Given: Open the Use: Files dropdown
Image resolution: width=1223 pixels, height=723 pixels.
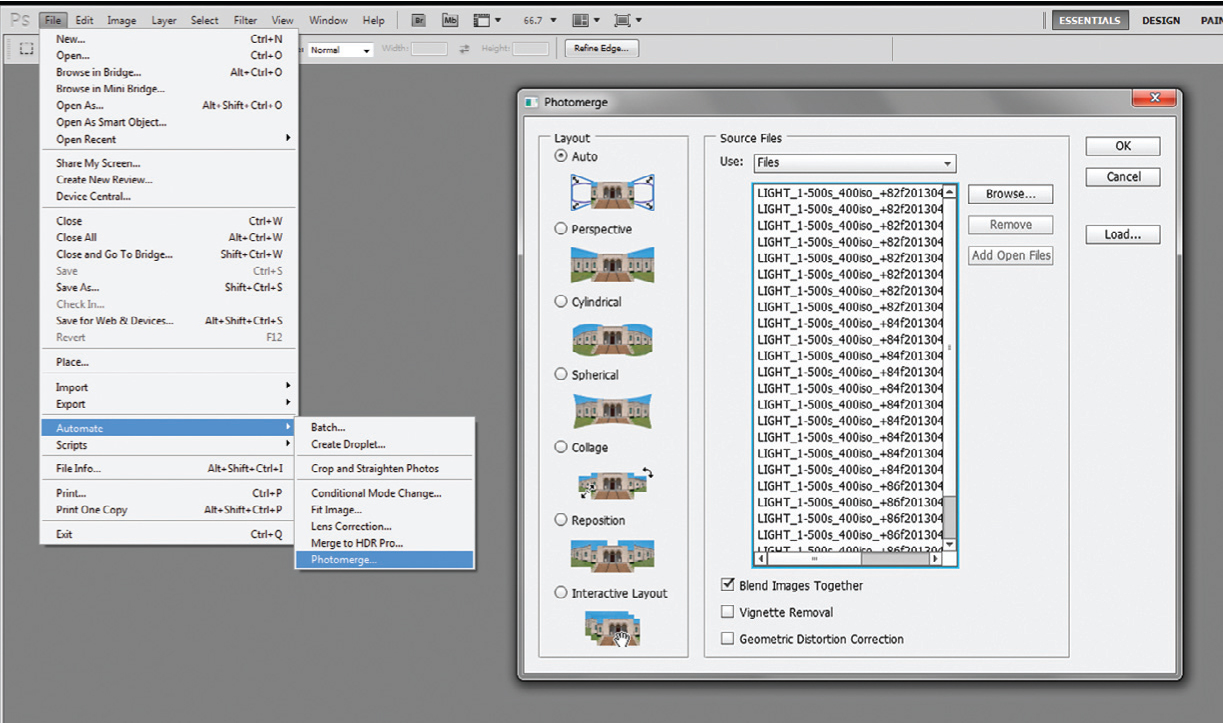Looking at the screenshot, I should (x=853, y=163).
